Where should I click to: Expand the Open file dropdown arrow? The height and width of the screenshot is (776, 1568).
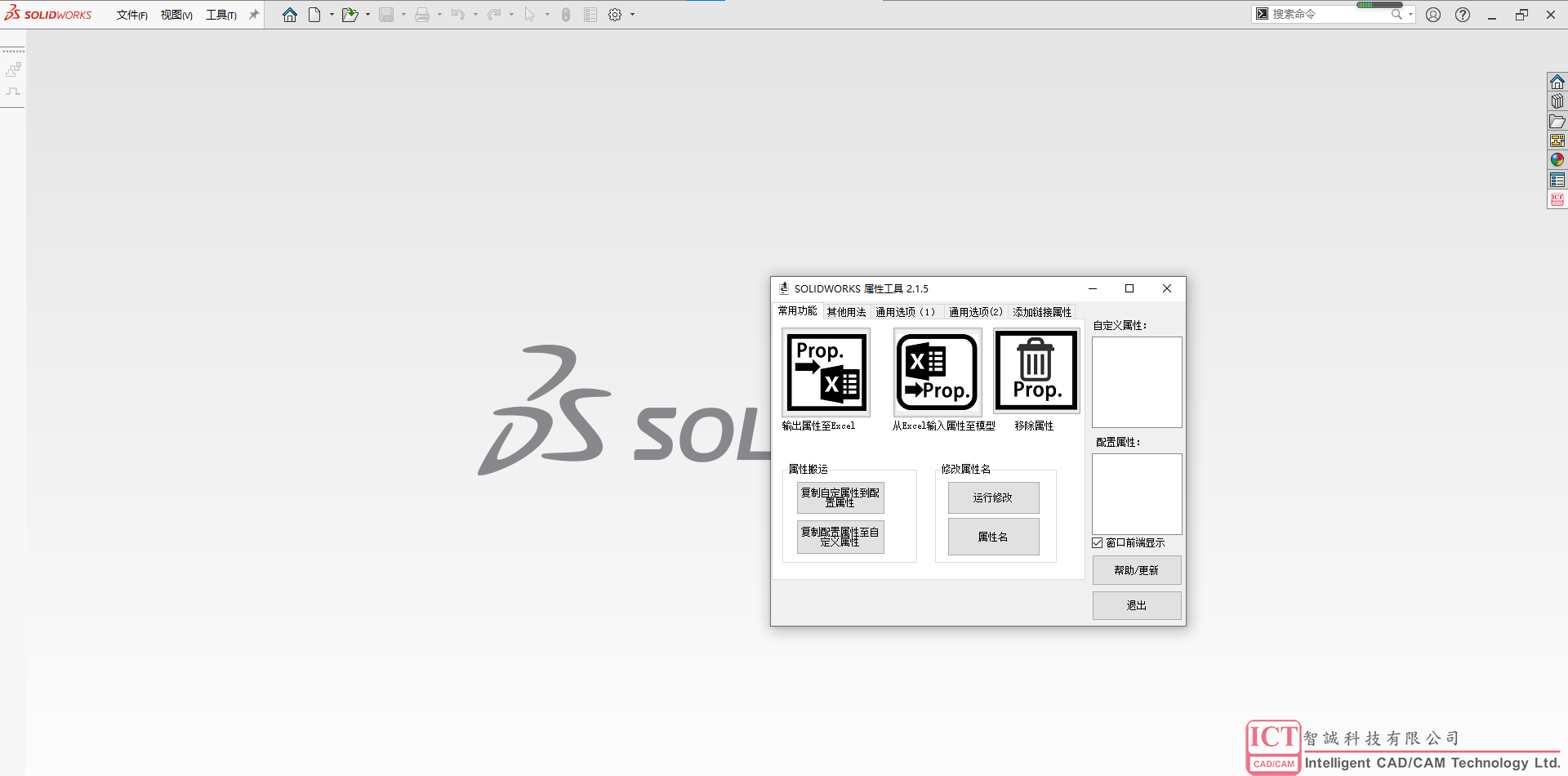click(x=367, y=15)
